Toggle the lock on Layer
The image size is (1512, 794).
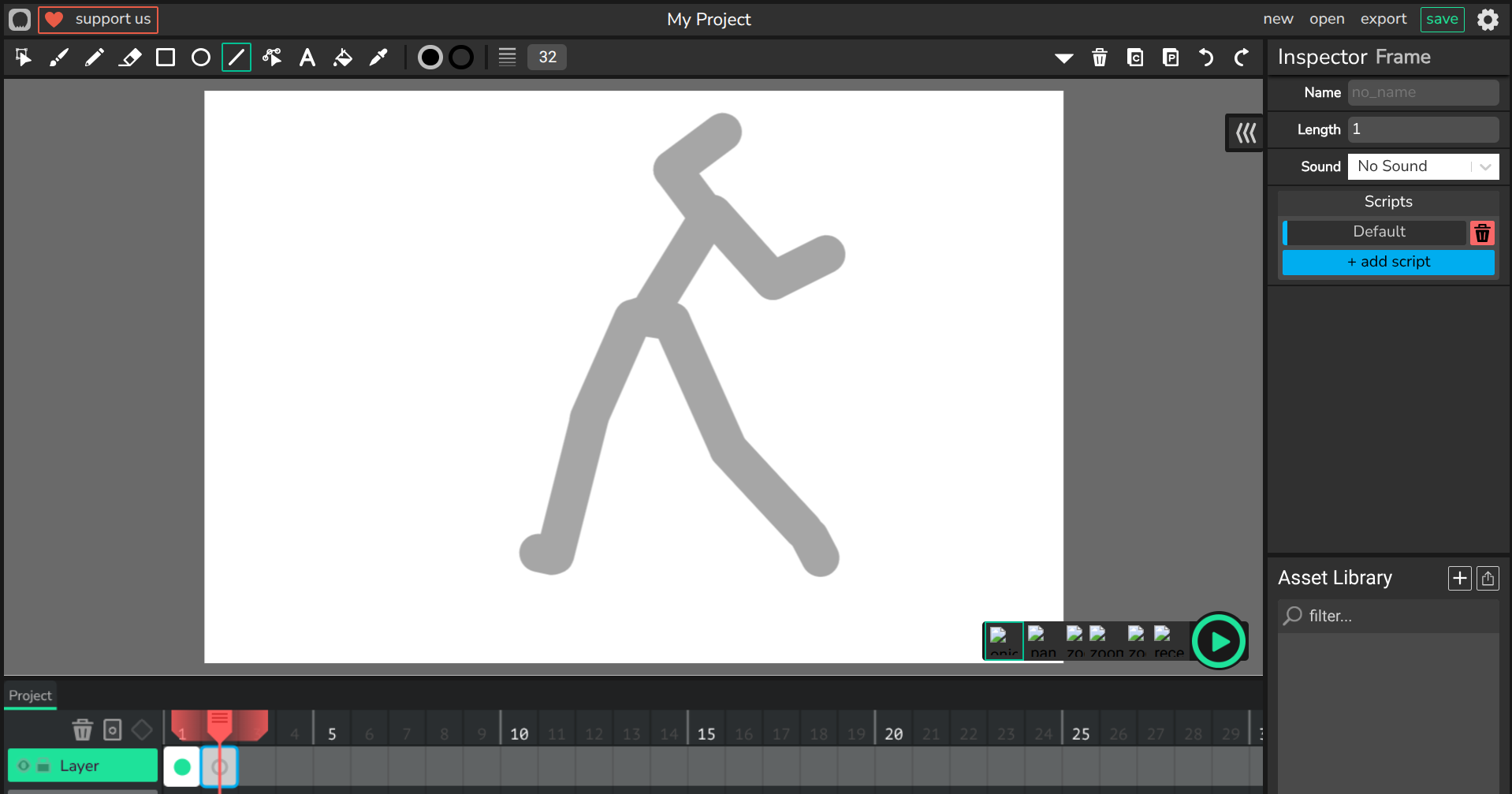tap(43, 766)
